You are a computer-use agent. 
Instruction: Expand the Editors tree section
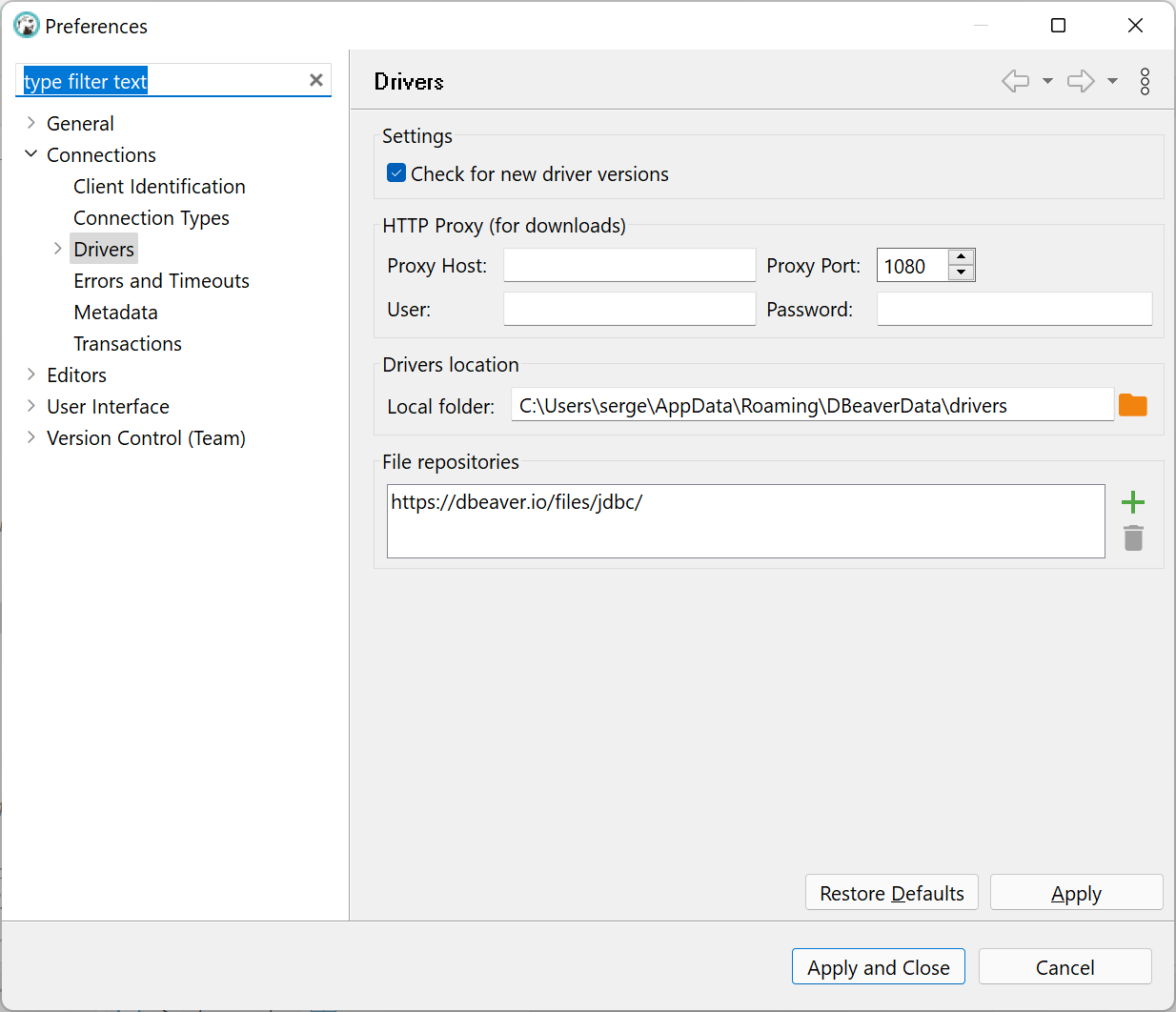30,374
